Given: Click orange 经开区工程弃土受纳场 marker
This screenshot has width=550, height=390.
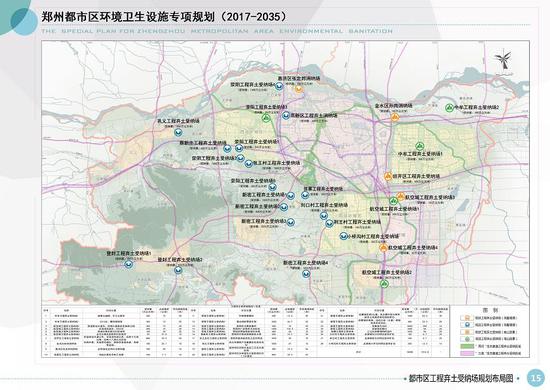Looking at the screenshot, I should click(x=388, y=176).
